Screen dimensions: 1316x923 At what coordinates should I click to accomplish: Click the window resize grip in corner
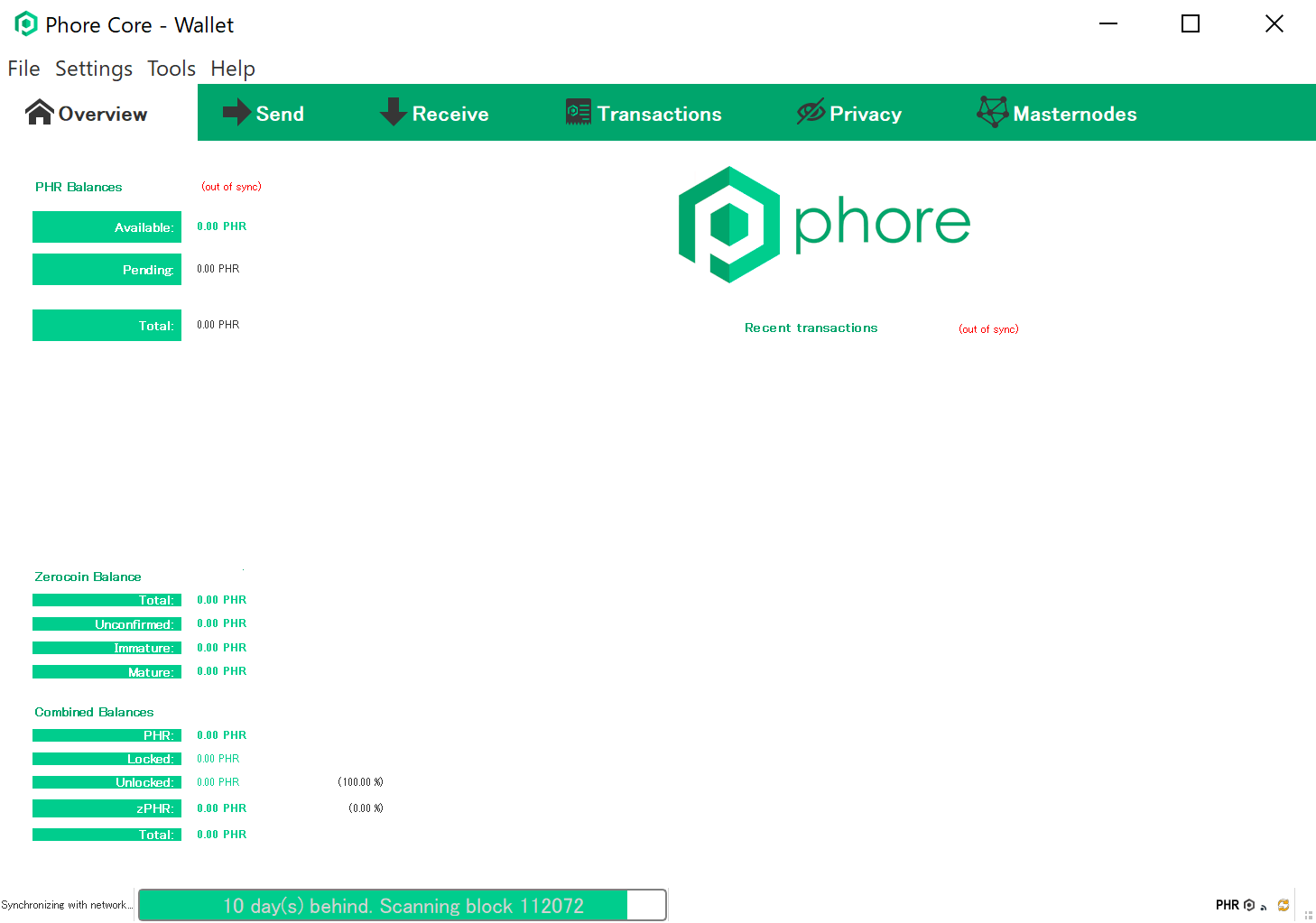point(1308,915)
